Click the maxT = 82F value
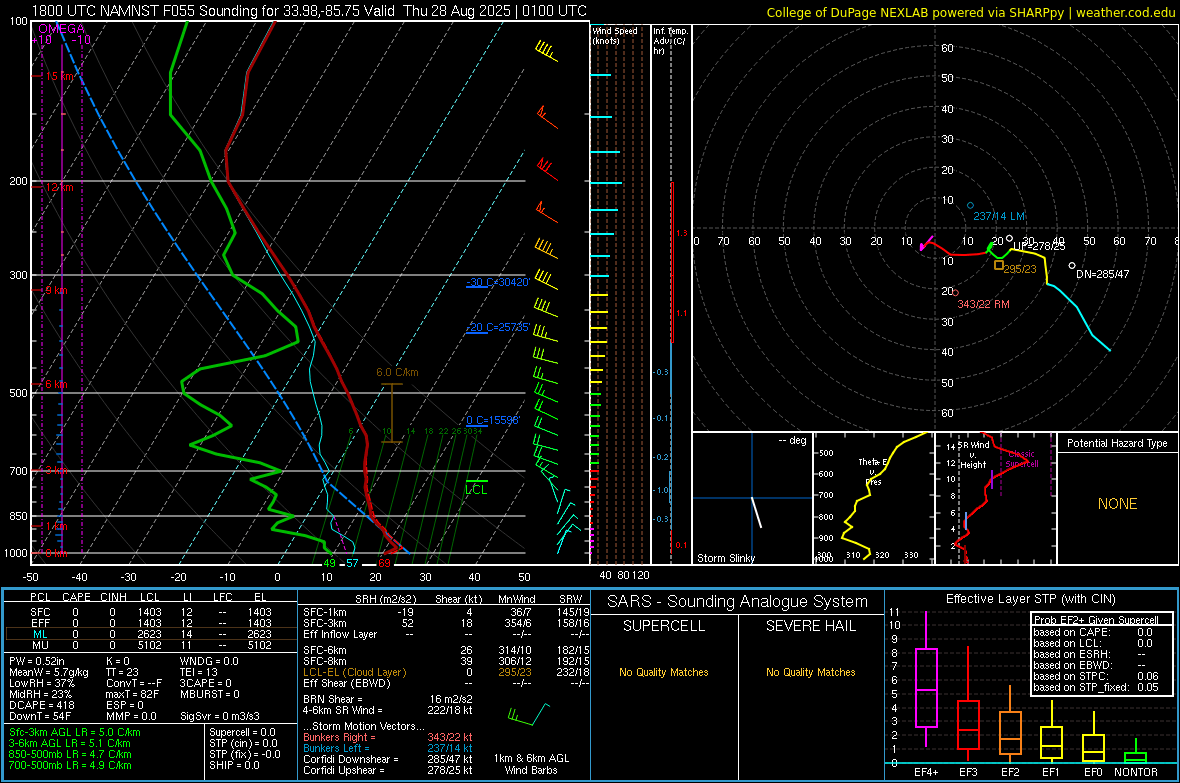Image resolution: width=1180 pixels, height=783 pixels. tap(132, 694)
